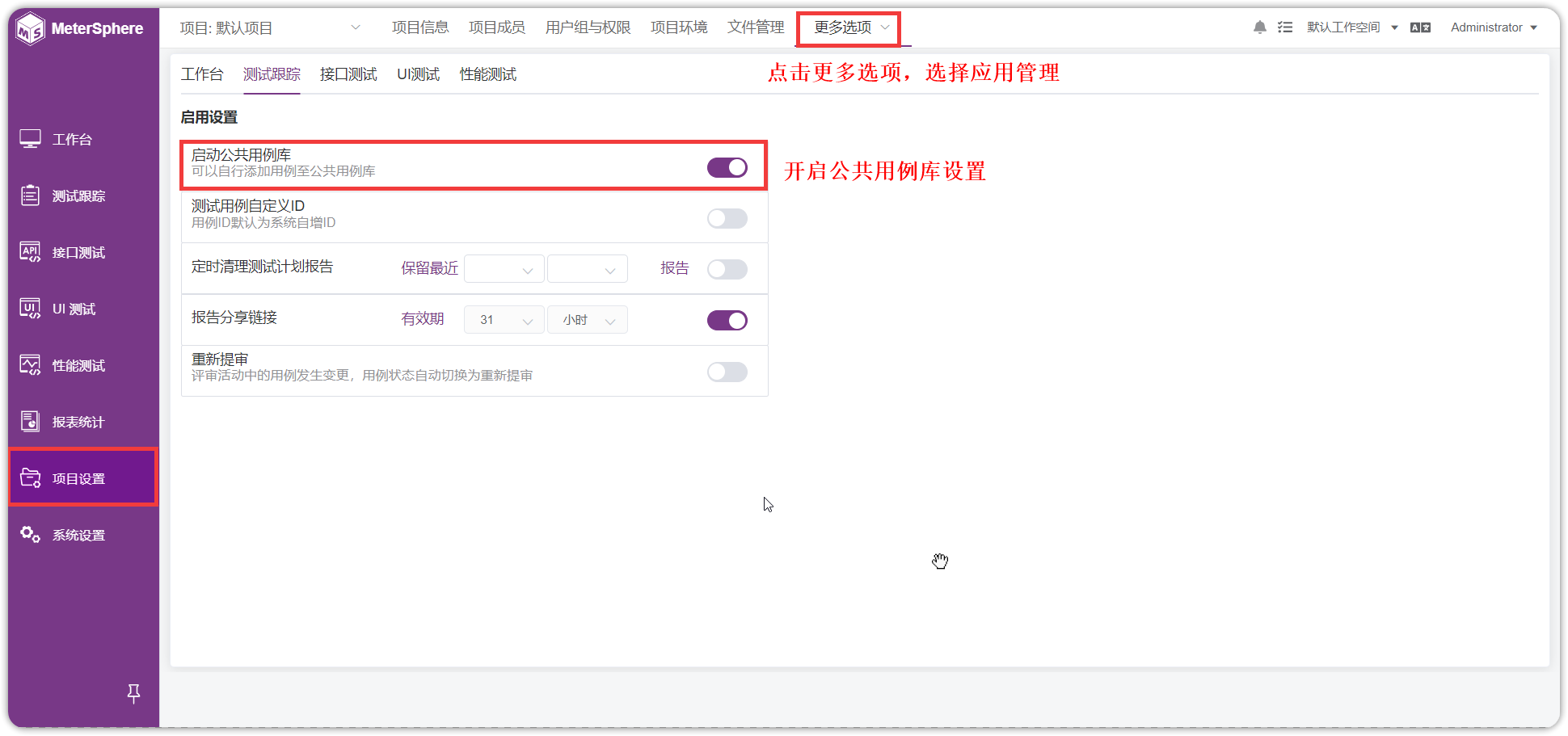Toggle the 重新提审 switch
Screen dimensions: 1568x736
pyautogui.click(x=727, y=372)
